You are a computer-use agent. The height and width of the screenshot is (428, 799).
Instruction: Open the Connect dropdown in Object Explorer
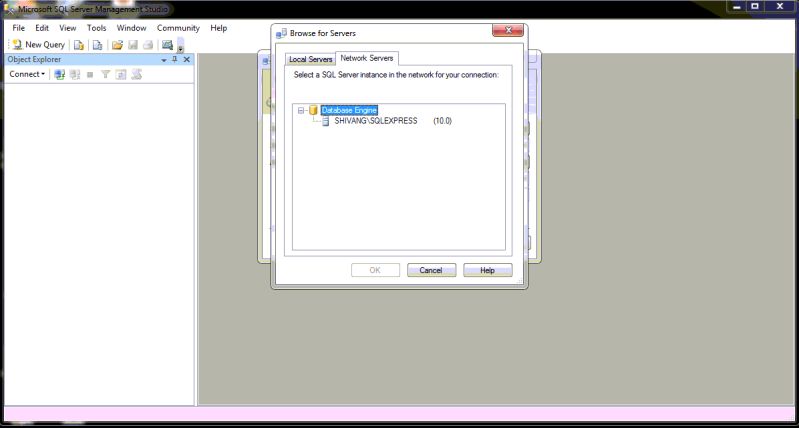(x=27, y=74)
